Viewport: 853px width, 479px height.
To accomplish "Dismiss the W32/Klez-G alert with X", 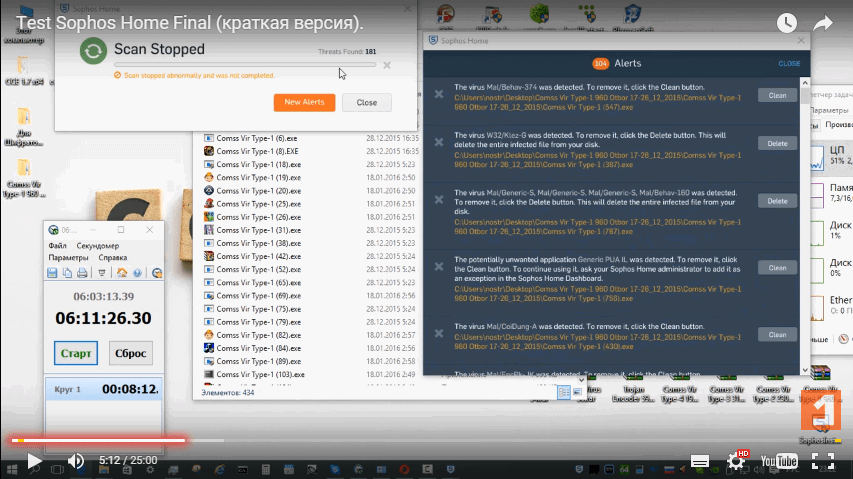I will click(439, 142).
